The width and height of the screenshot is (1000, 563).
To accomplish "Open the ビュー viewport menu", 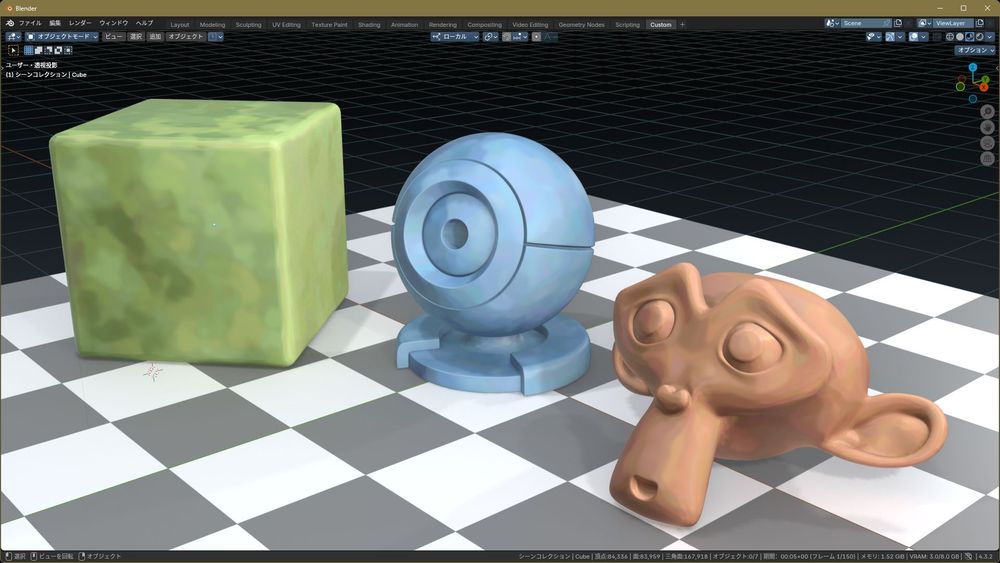I will click(114, 36).
